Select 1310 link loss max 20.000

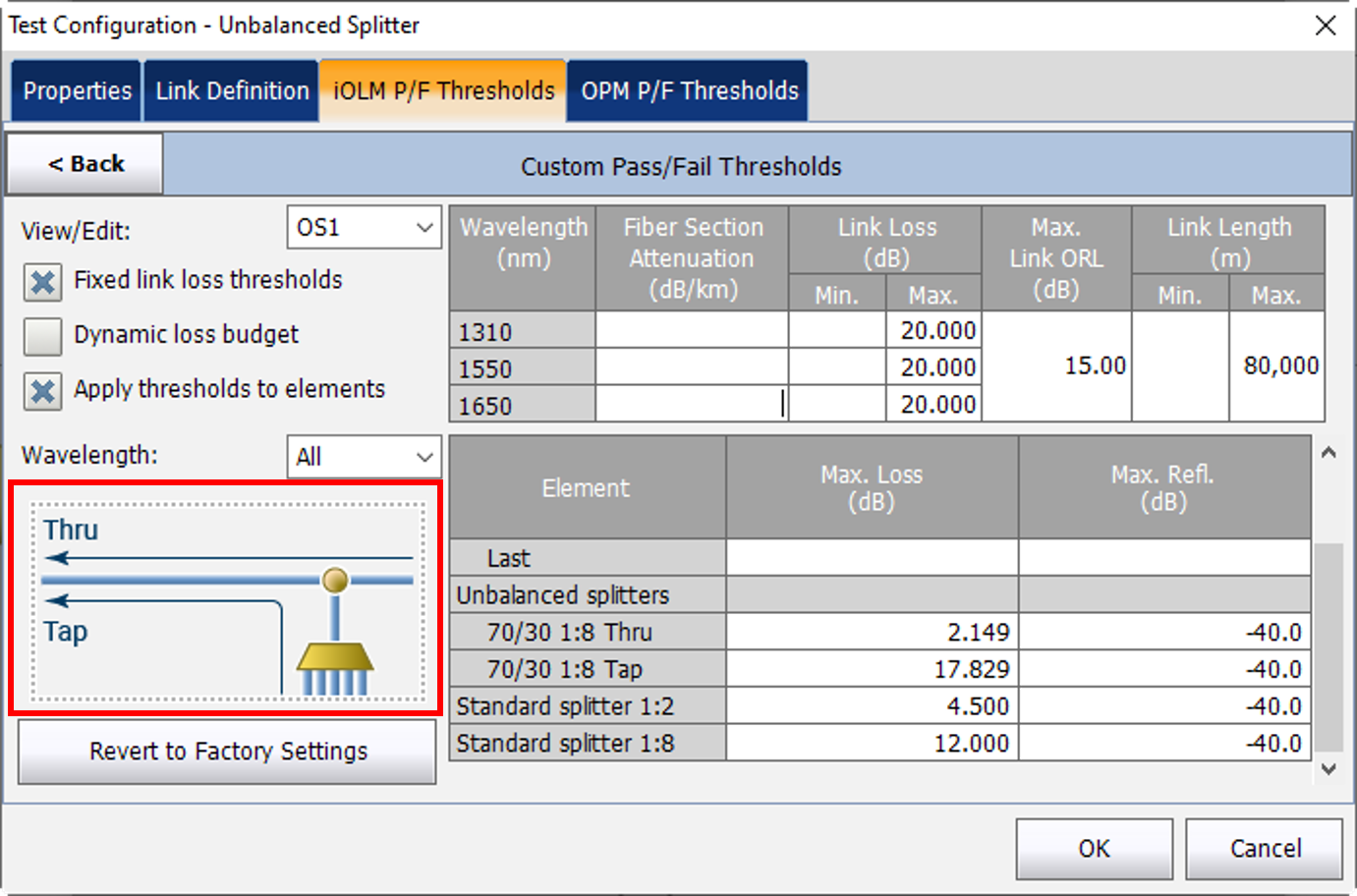(x=933, y=331)
